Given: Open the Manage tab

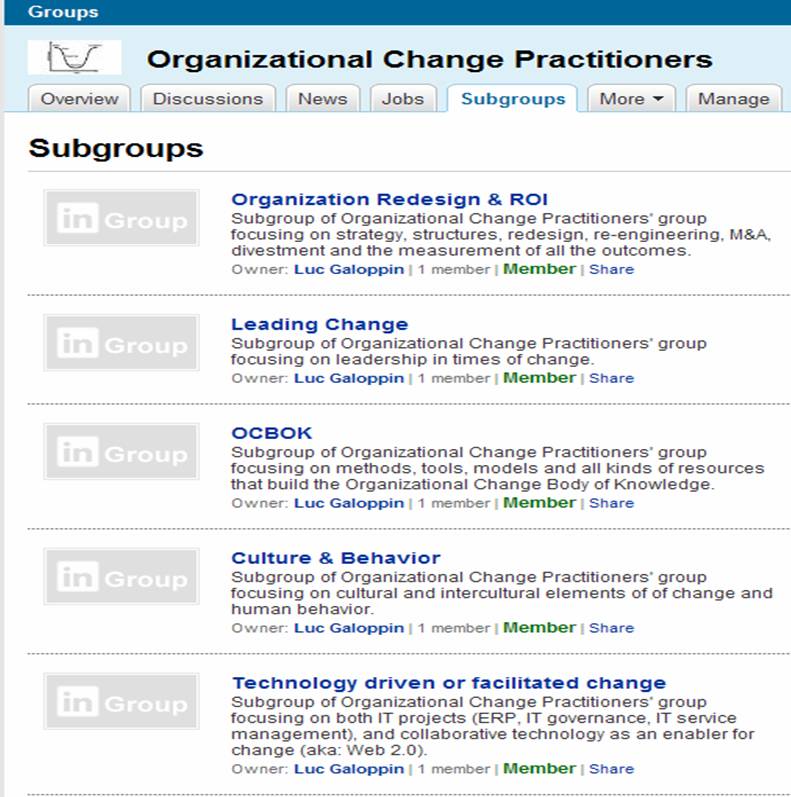Looking at the screenshot, I should (x=734, y=99).
